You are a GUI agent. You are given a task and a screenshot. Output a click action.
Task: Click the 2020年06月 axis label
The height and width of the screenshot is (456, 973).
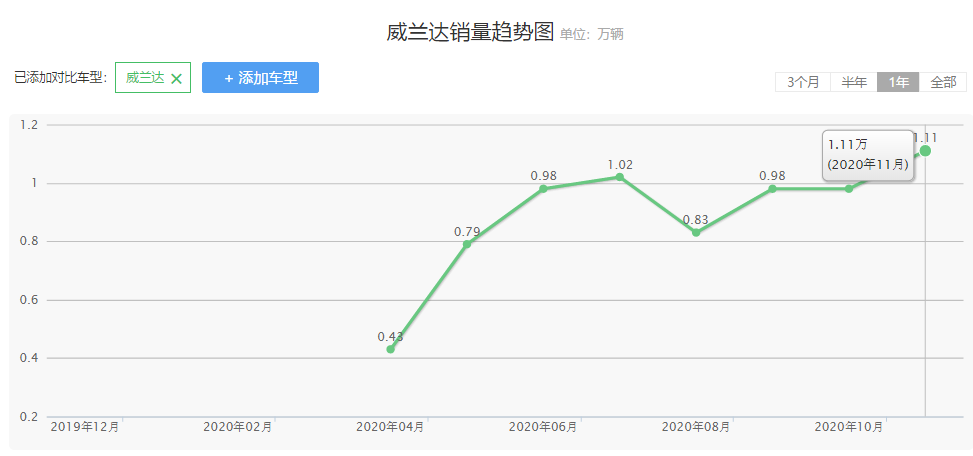point(543,427)
